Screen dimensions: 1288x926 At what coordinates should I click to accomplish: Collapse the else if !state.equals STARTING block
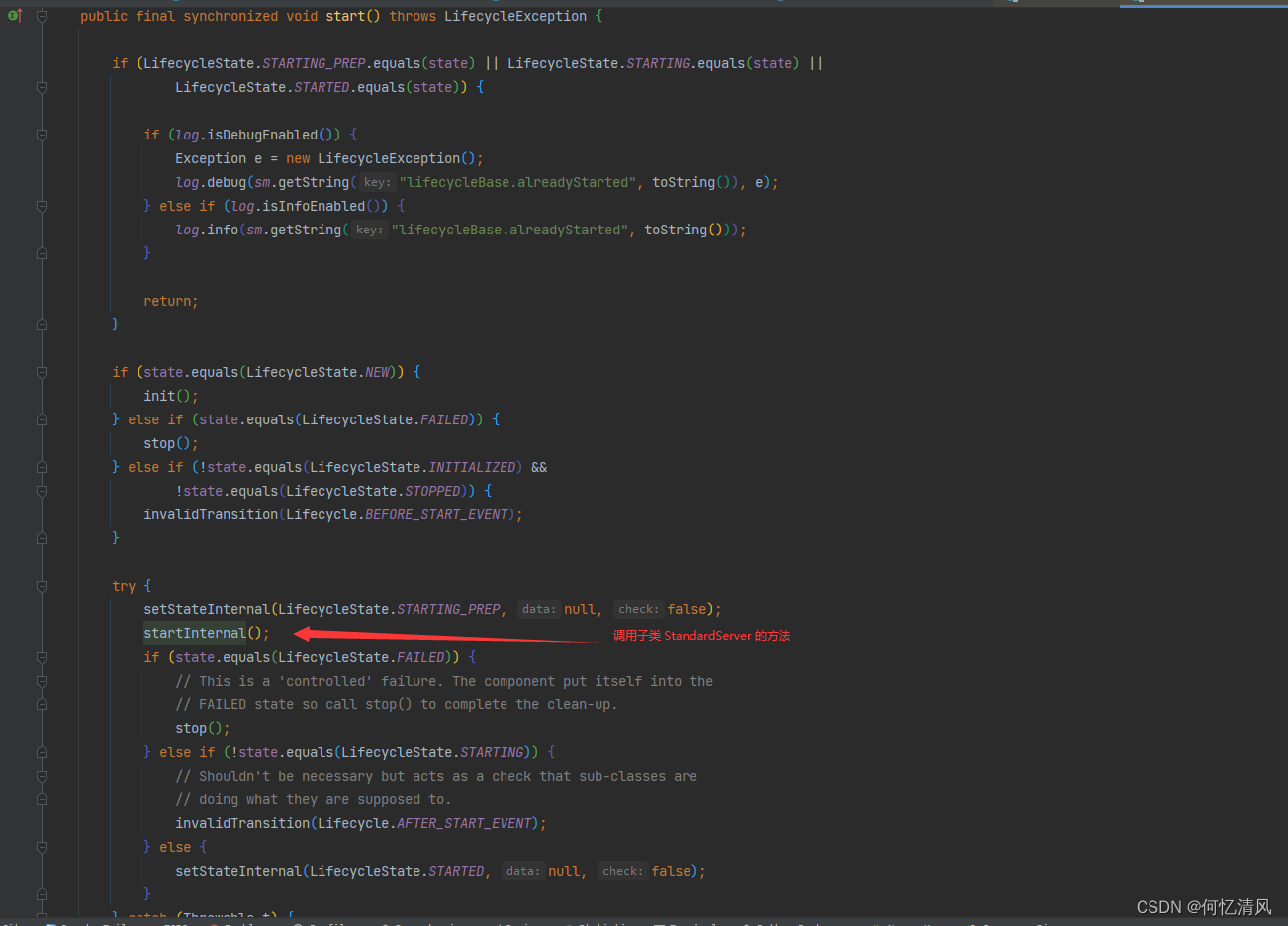42,752
